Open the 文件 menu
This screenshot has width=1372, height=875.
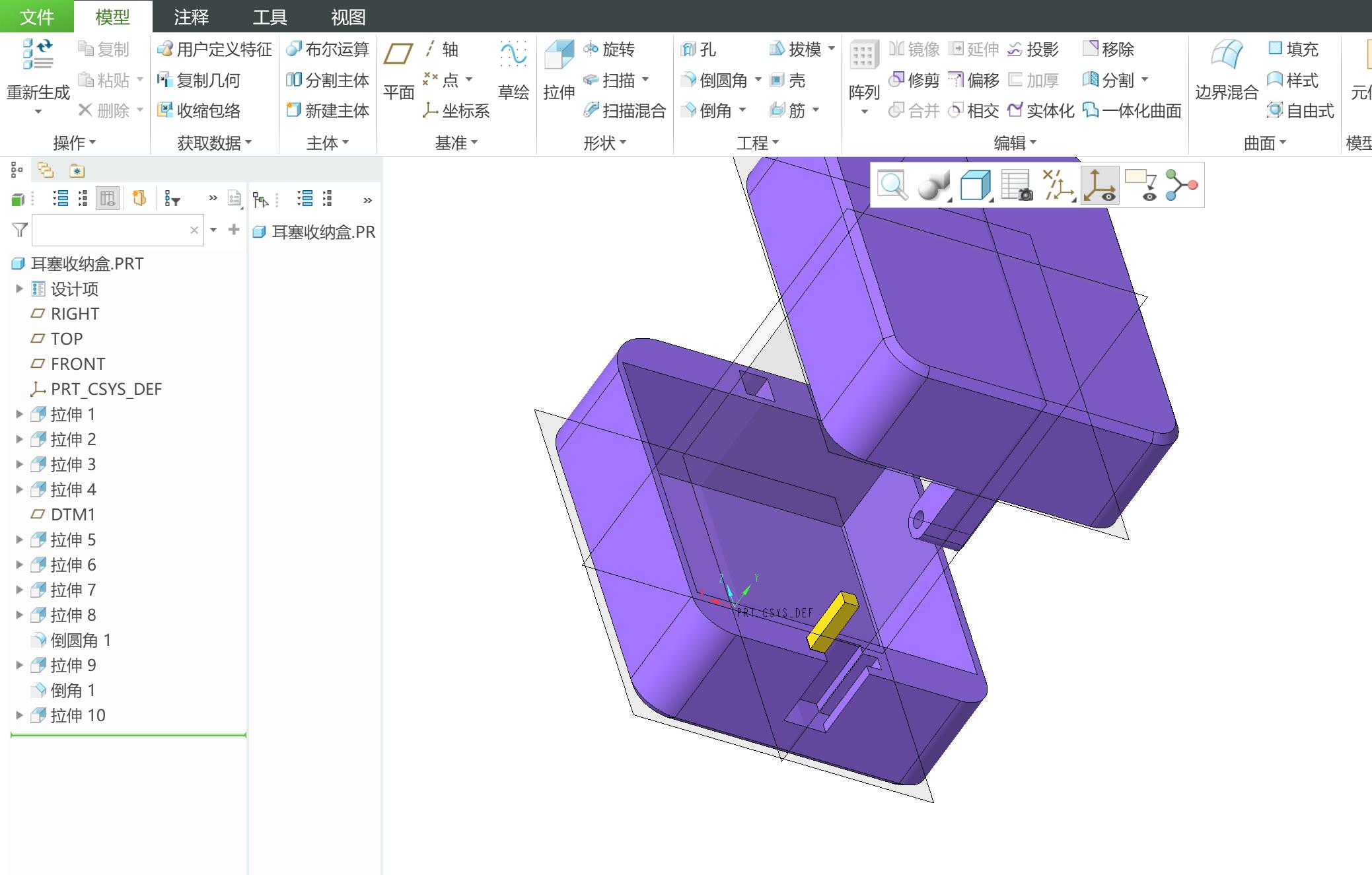36,17
